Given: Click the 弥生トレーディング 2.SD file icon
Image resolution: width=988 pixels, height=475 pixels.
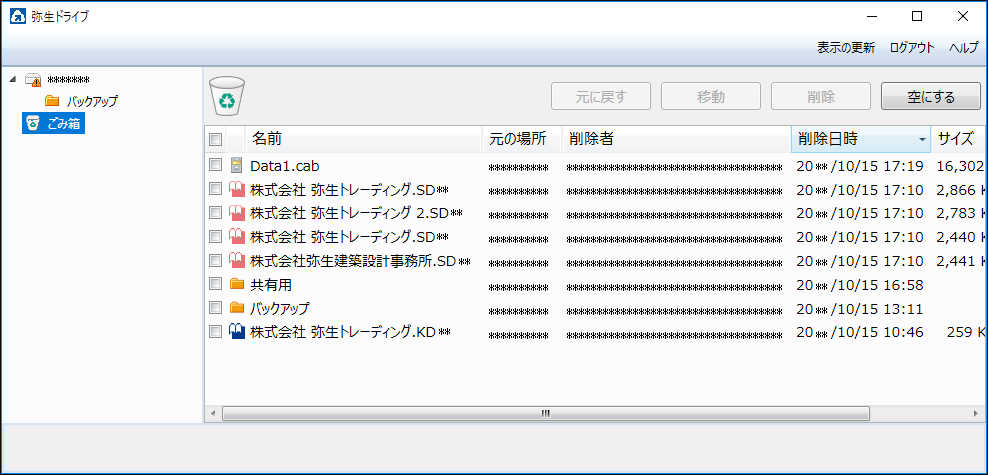Looking at the screenshot, I should point(237,213).
